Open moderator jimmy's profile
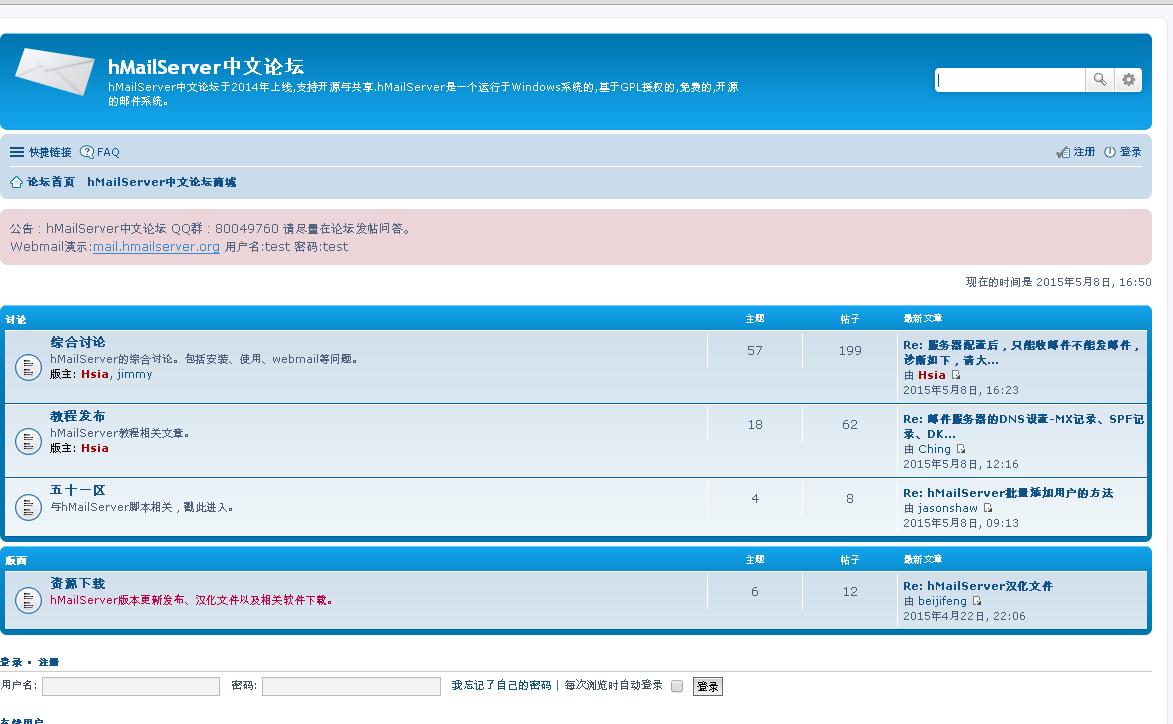The height and width of the screenshot is (724, 1173). click(135, 374)
